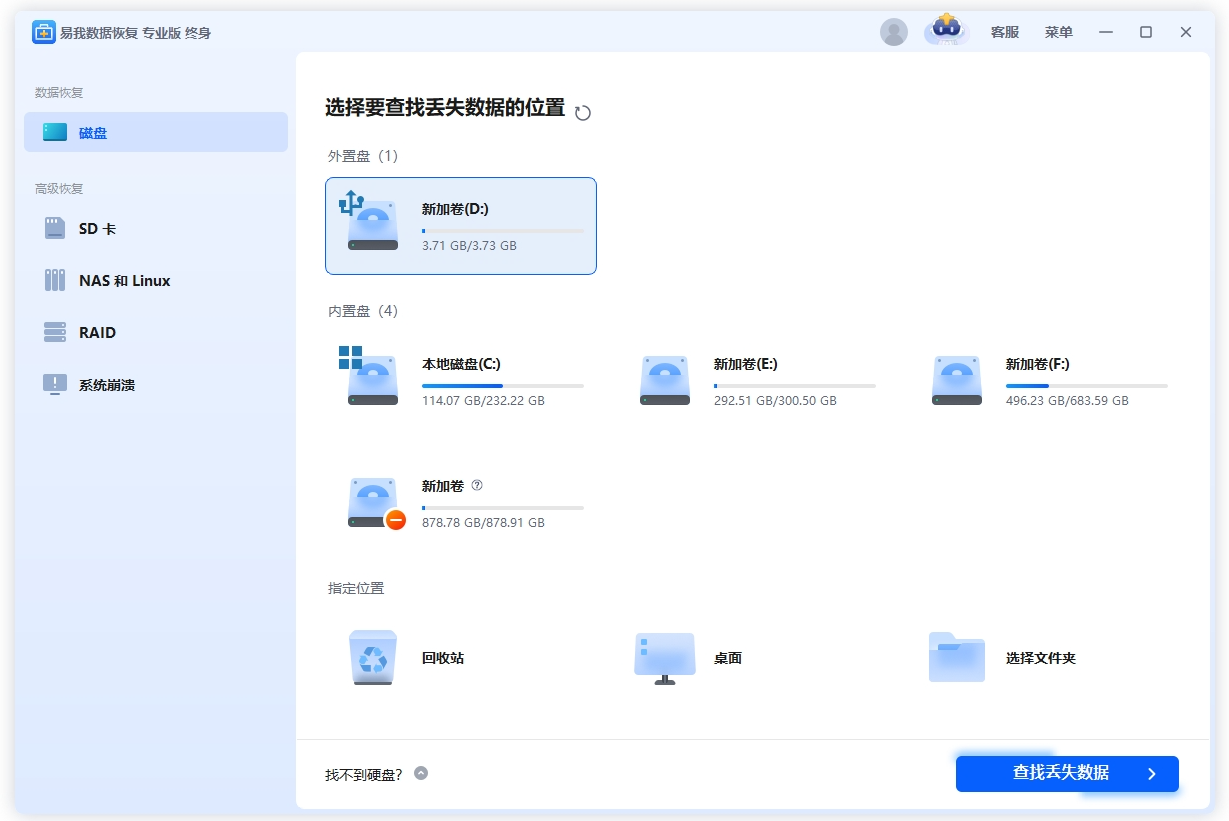Click the folder icon for 选择文件夹
The height and width of the screenshot is (821, 1229).
tap(957, 657)
